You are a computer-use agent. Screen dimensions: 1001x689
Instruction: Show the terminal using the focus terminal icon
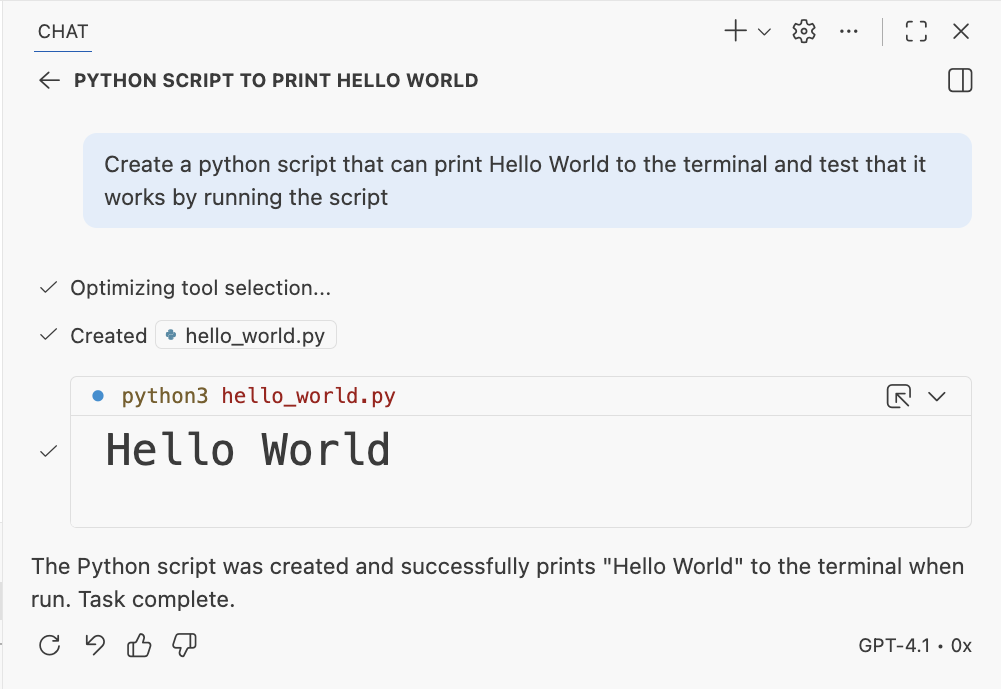899,397
